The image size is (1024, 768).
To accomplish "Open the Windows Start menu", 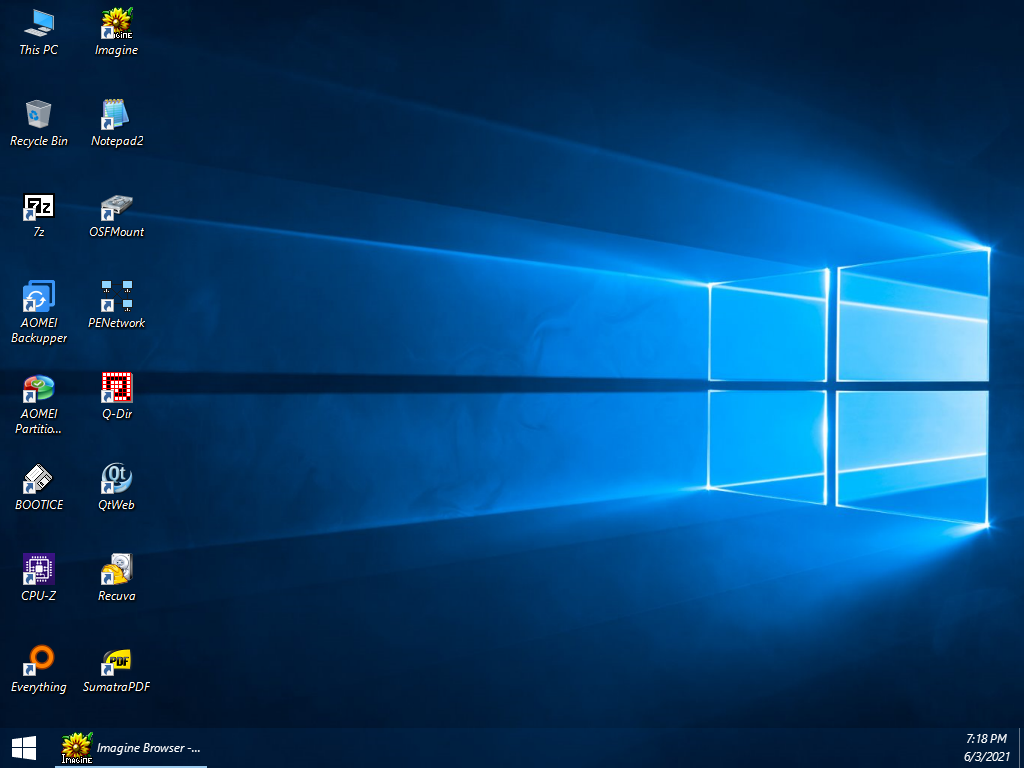I will pos(24,747).
